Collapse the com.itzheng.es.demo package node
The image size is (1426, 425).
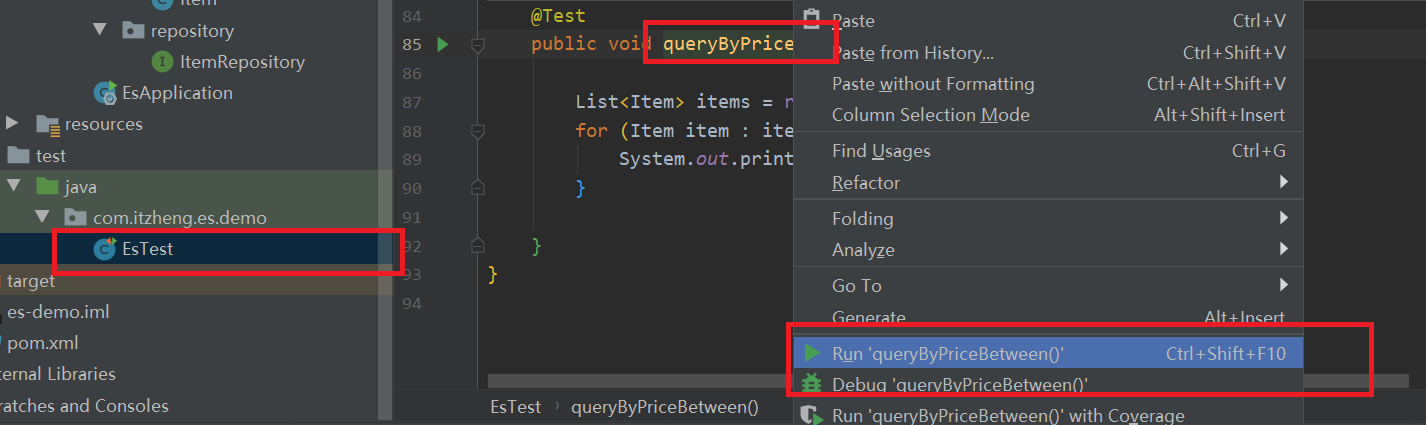pyautogui.click(x=41, y=217)
